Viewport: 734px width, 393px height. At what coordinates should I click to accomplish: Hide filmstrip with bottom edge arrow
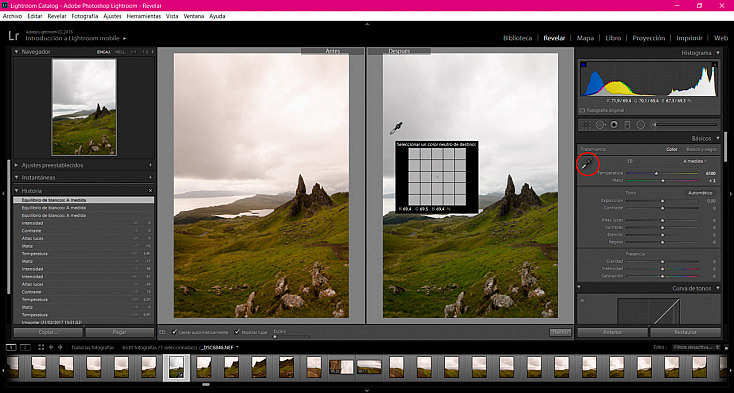click(x=367, y=390)
